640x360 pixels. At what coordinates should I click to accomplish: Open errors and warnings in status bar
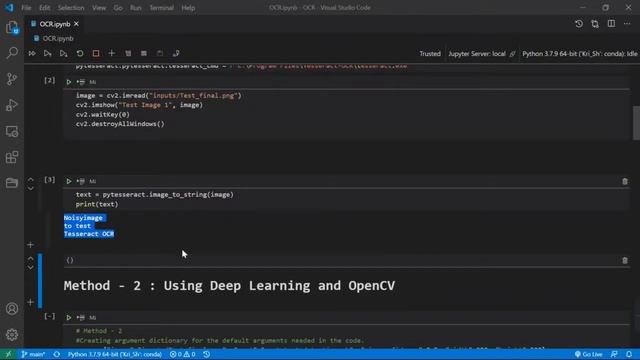[182, 354]
